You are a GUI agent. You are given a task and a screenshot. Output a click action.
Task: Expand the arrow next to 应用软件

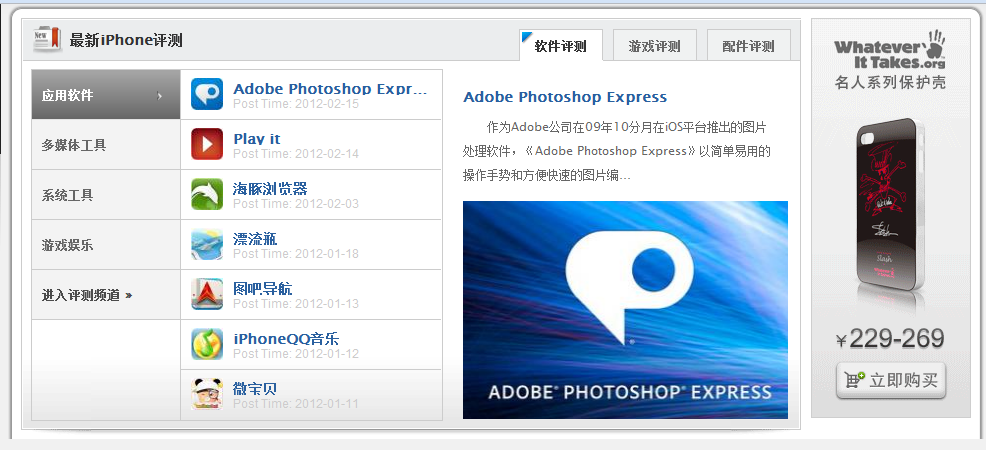[x=160, y=96]
